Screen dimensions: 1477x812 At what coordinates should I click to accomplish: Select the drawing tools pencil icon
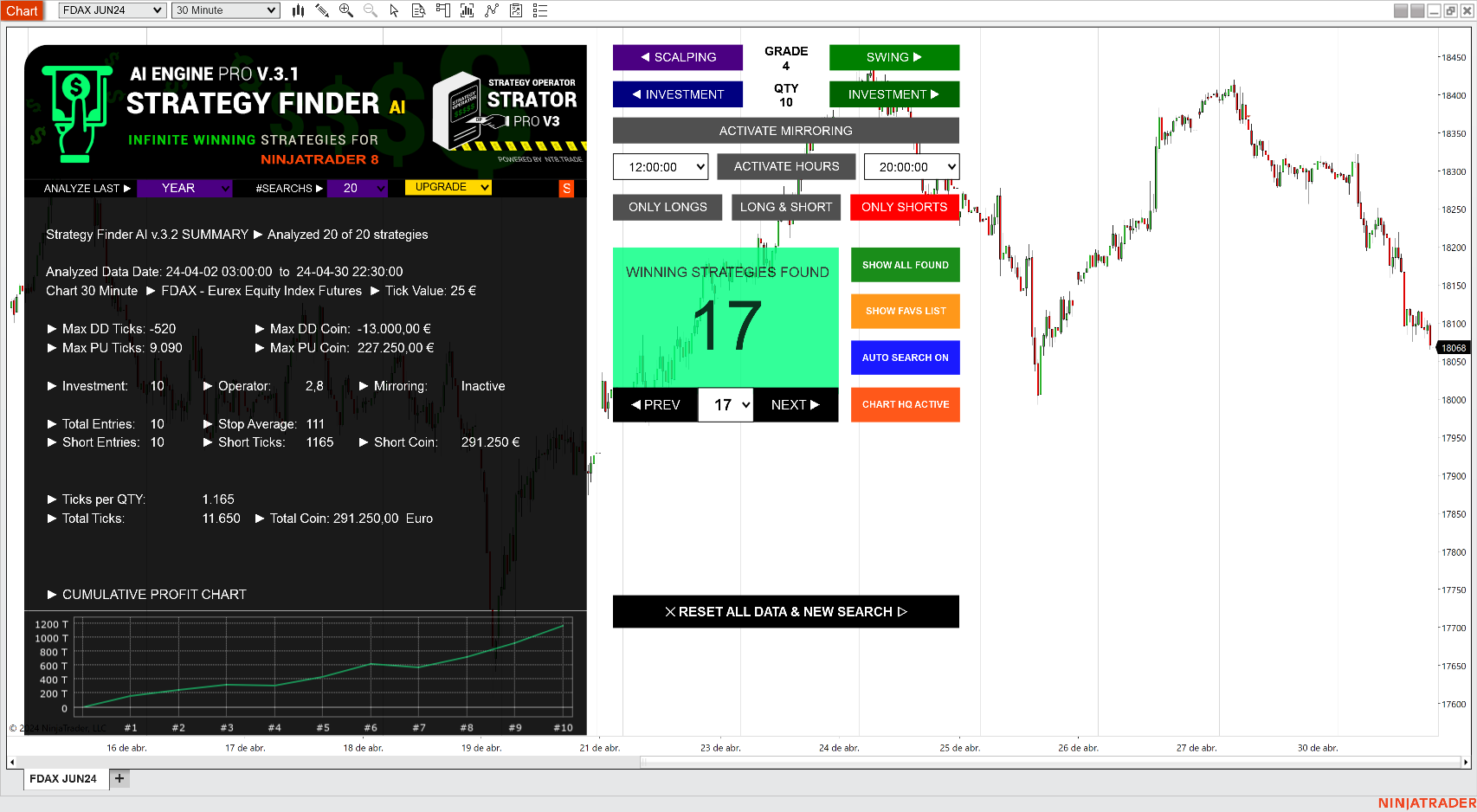click(x=322, y=10)
